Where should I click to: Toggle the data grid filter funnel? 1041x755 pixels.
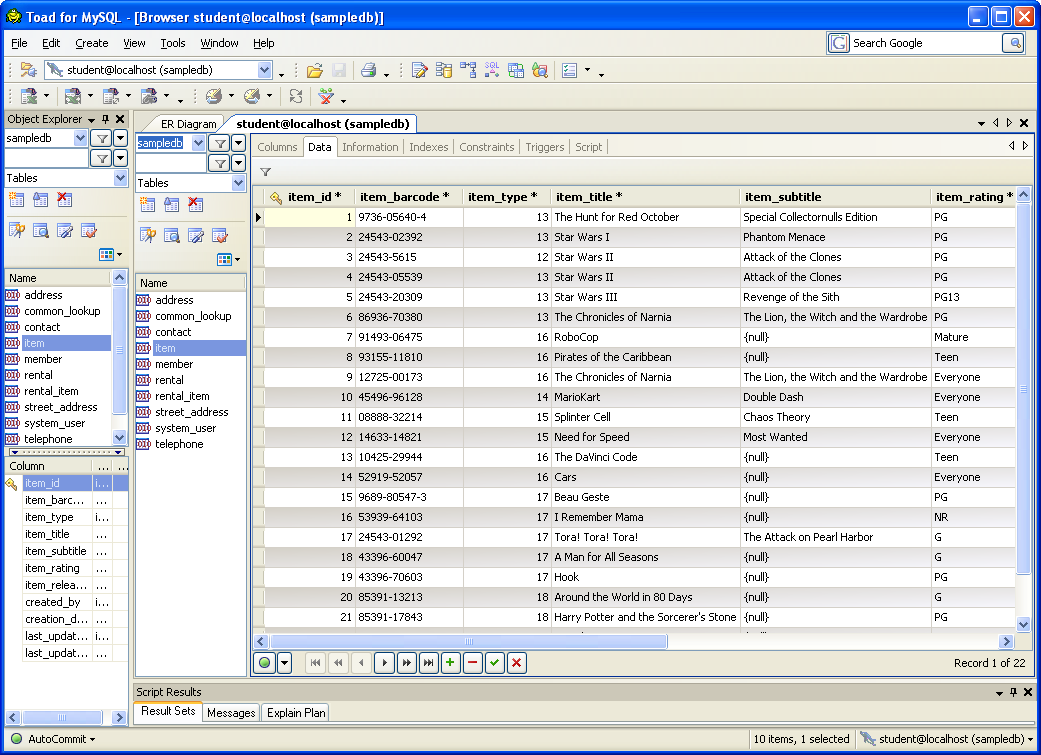(x=265, y=171)
